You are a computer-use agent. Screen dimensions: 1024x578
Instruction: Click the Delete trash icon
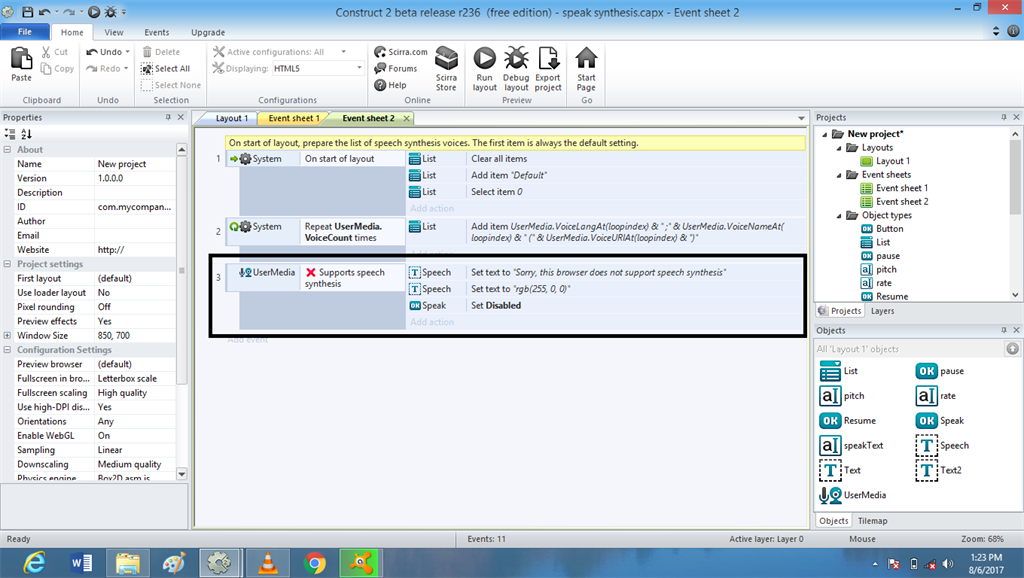coord(147,52)
